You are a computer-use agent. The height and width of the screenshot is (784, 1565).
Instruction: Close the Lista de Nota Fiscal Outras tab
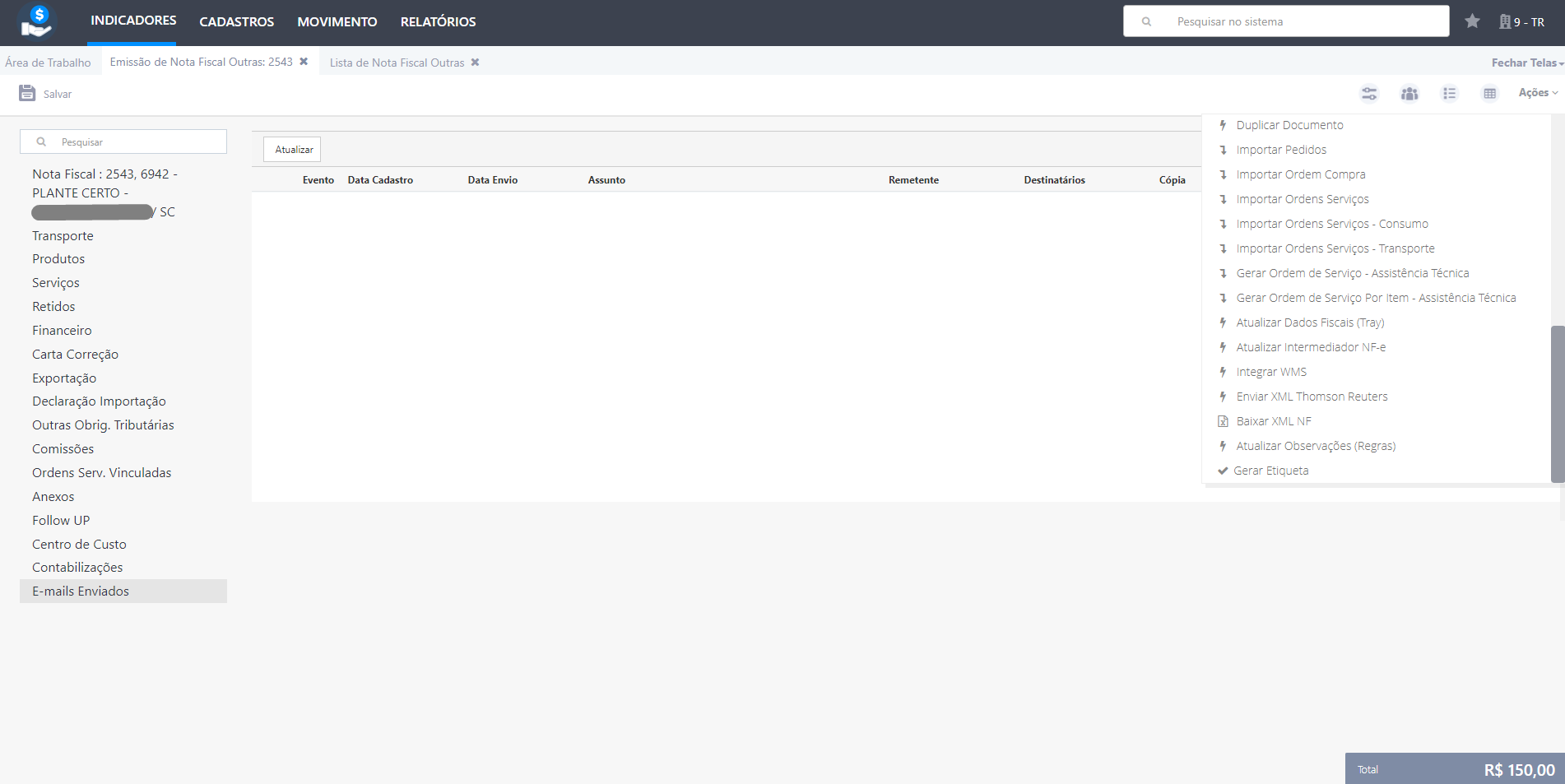pos(475,63)
